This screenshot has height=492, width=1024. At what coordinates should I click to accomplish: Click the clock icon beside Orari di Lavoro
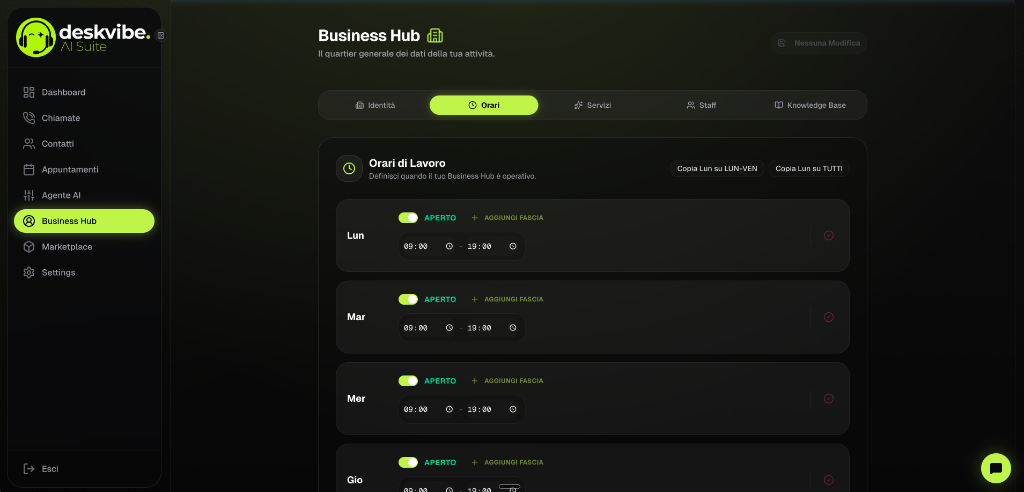[x=349, y=169]
